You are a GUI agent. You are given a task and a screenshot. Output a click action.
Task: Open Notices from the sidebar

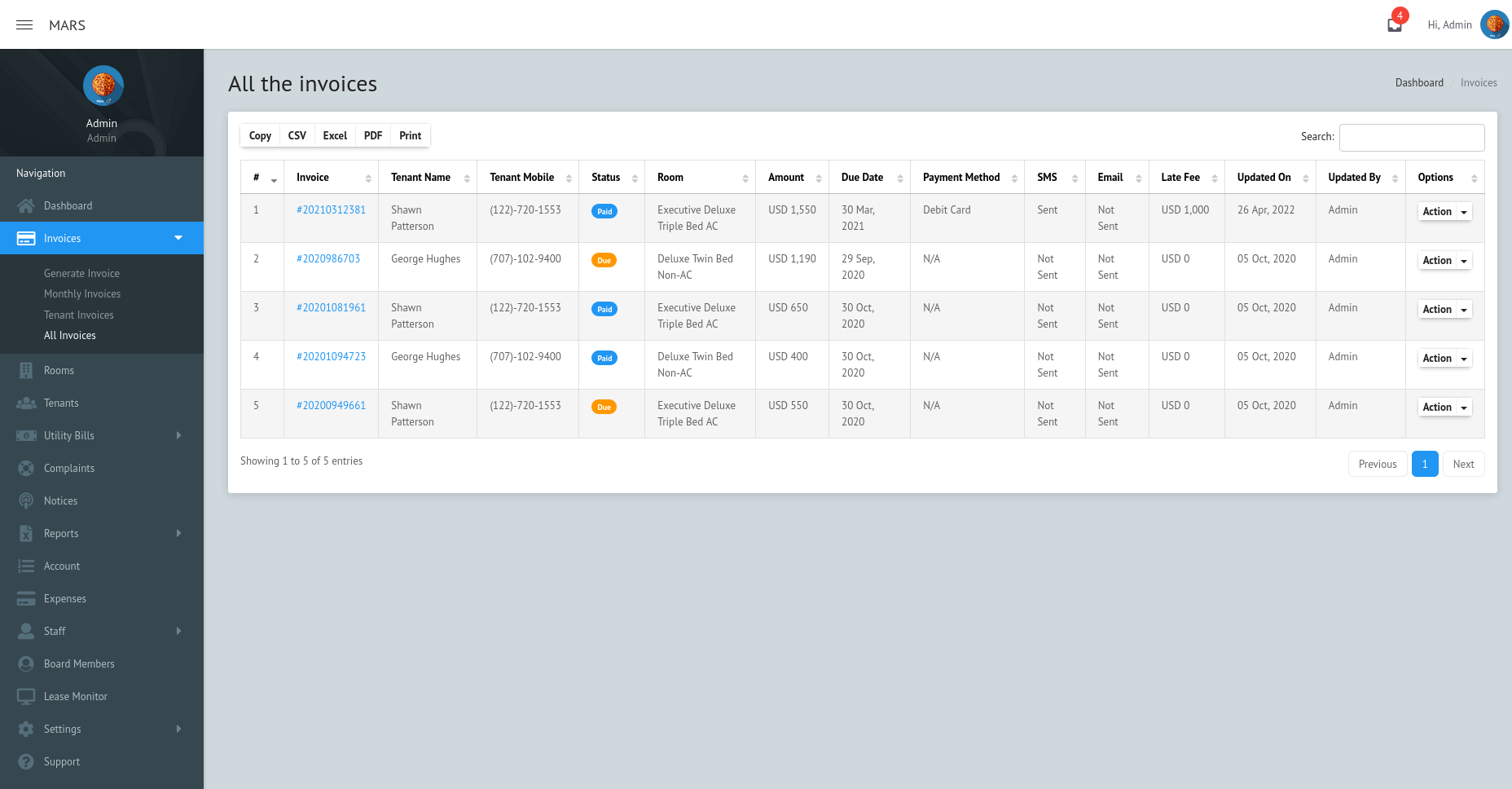point(26,500)
